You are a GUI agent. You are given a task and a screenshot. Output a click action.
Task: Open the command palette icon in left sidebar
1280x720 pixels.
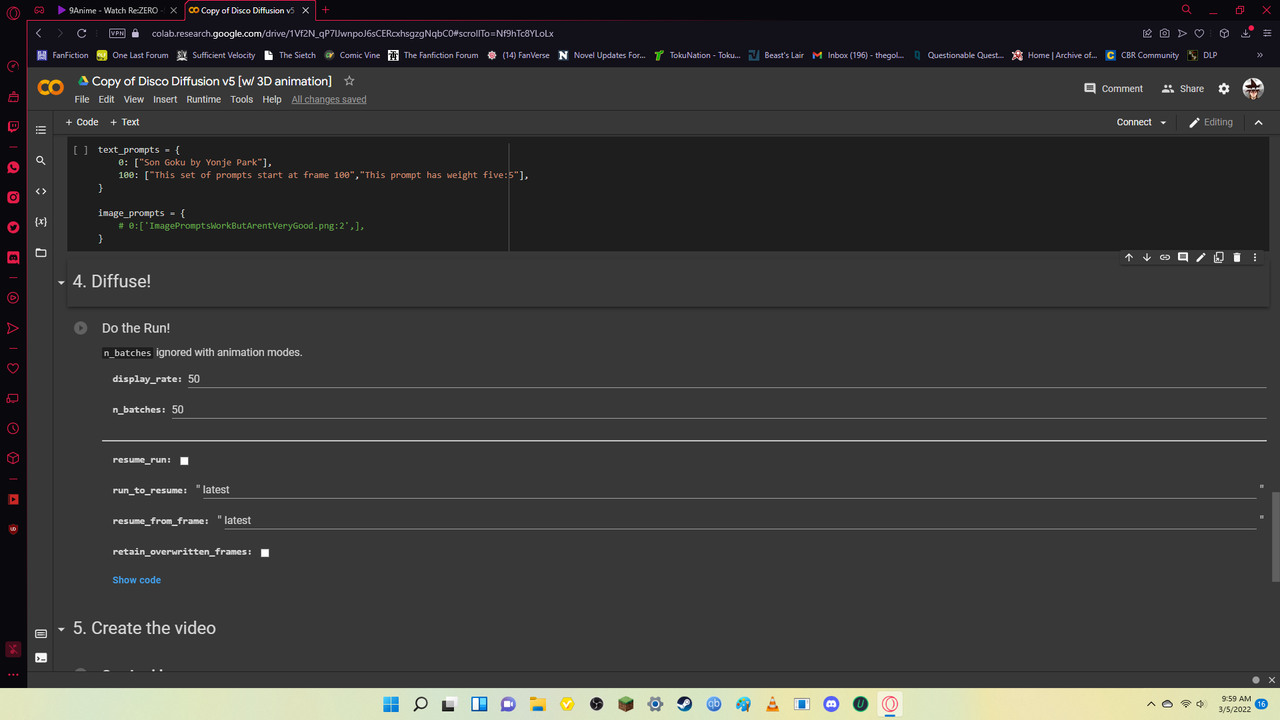(x=41, y=633)
